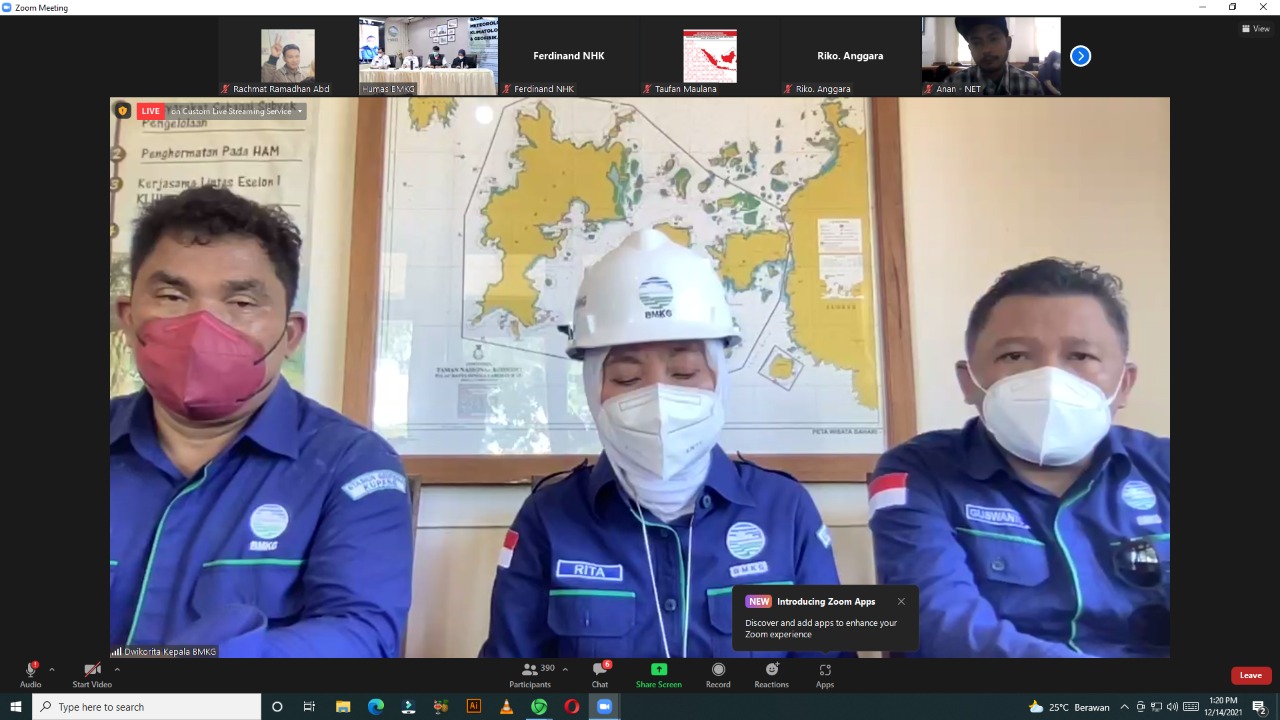The width and height of the screenshot is (1280, 720).
Task: Turn on camera with Start Video
Action: [92, 674]
